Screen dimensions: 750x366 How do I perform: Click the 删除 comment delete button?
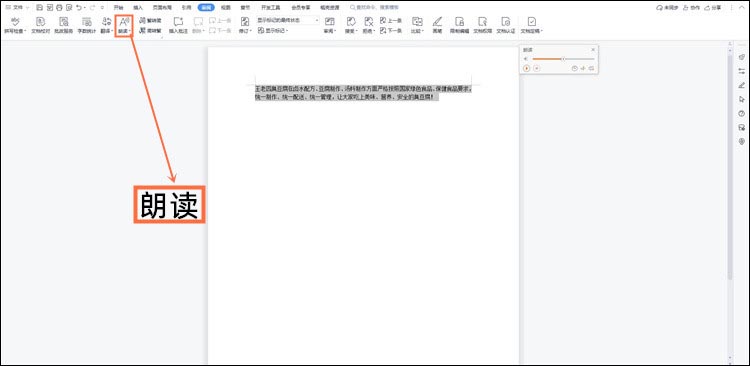coord(198,25)
